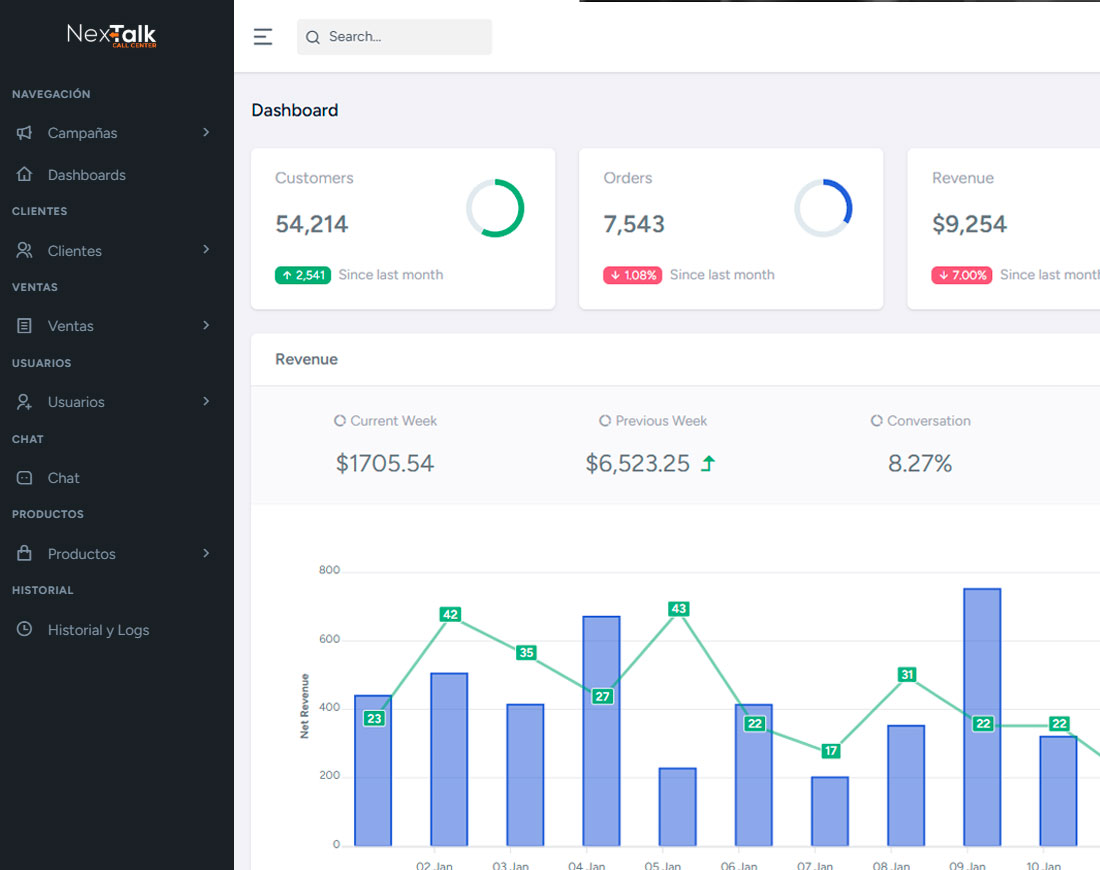The width and height of the screenshot is (1100, 870).
Task: Click the Customers green progress ring
Action: pos(495,208)
